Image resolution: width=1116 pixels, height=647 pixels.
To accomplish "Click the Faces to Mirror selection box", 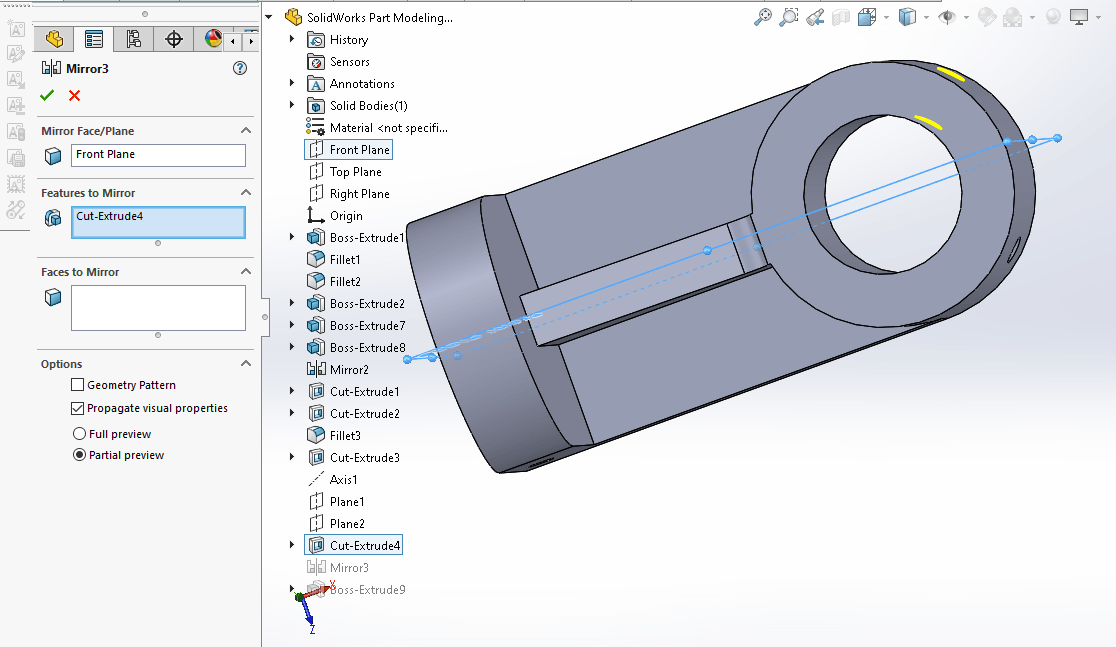I will pyautogui.click(x=158, y=307).
